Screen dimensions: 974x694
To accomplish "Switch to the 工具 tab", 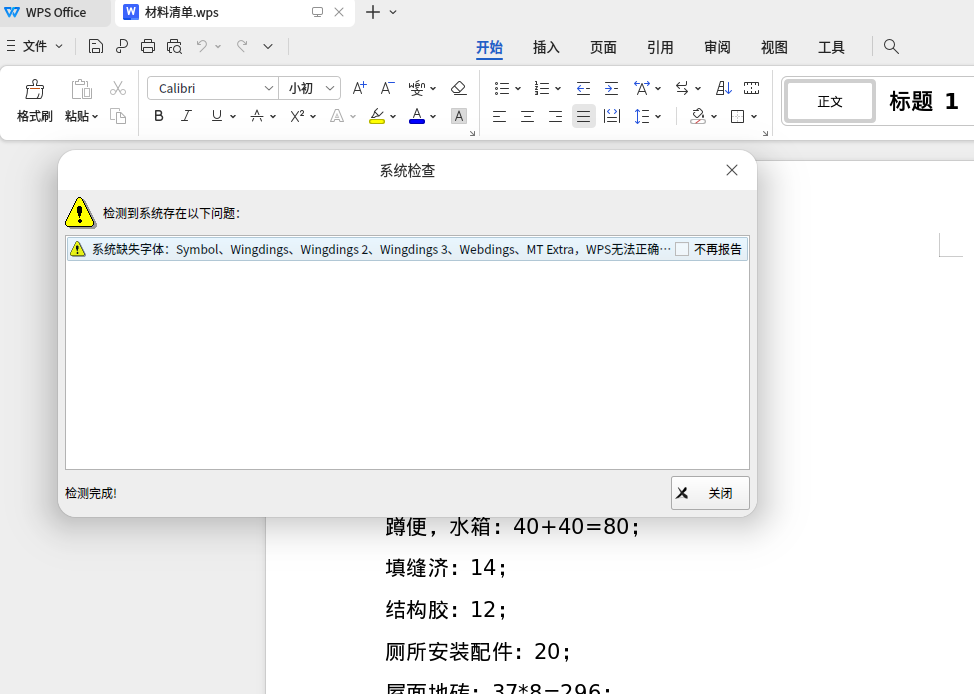I will pos(831,47).
